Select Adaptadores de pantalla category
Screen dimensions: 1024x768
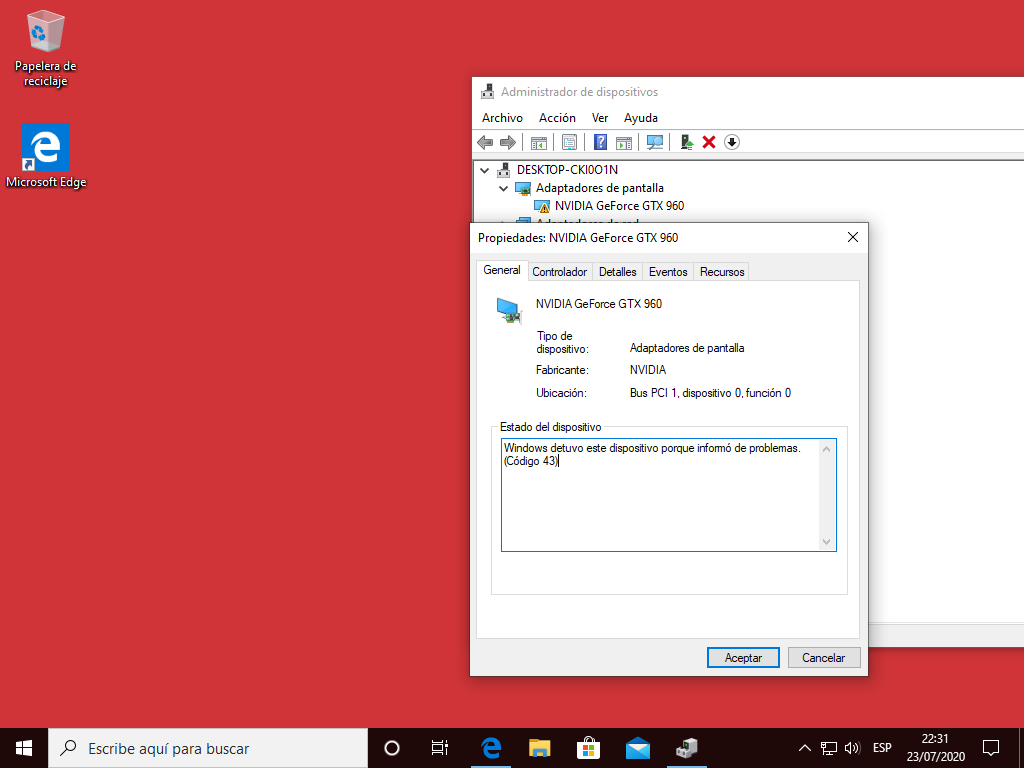(600, 188)
